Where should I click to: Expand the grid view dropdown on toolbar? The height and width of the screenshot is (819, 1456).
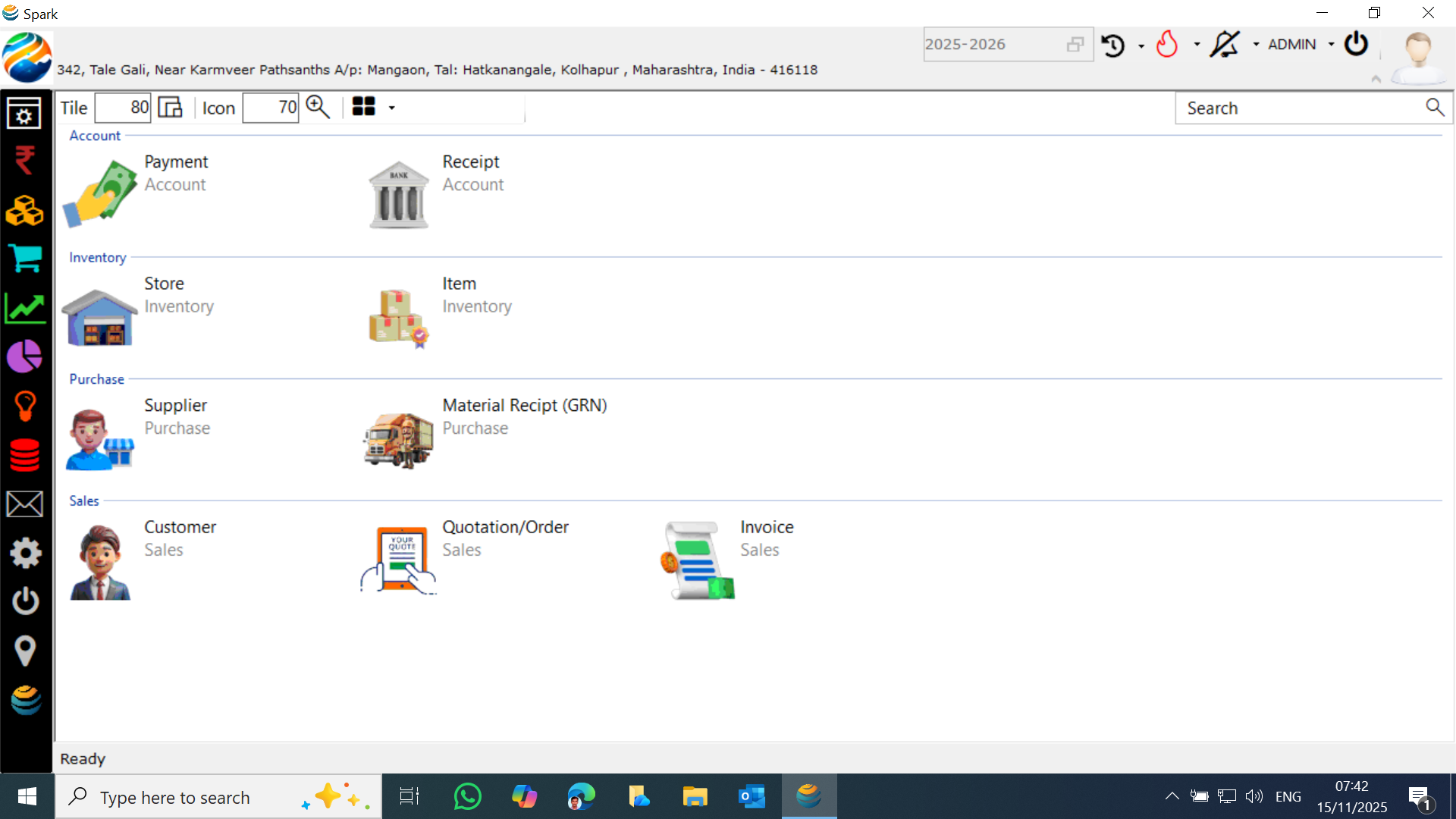pos(392,107)
